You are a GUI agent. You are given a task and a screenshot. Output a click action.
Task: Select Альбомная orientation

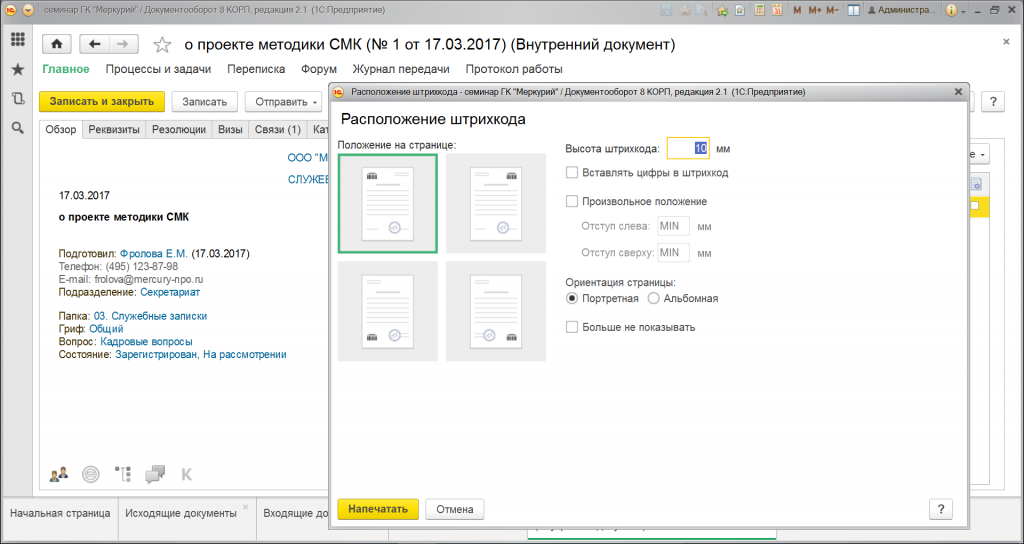pyautogui.click(x=653, y=298)
